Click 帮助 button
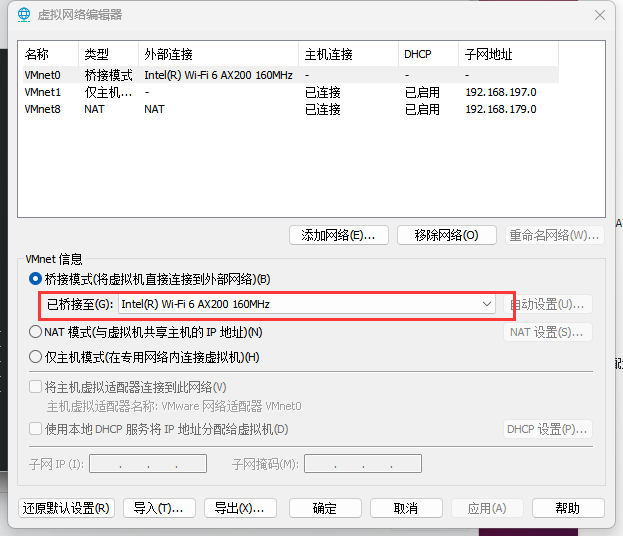Image resolution: width=623 pixels, height=536 pixels. click(x=568, y=508)
